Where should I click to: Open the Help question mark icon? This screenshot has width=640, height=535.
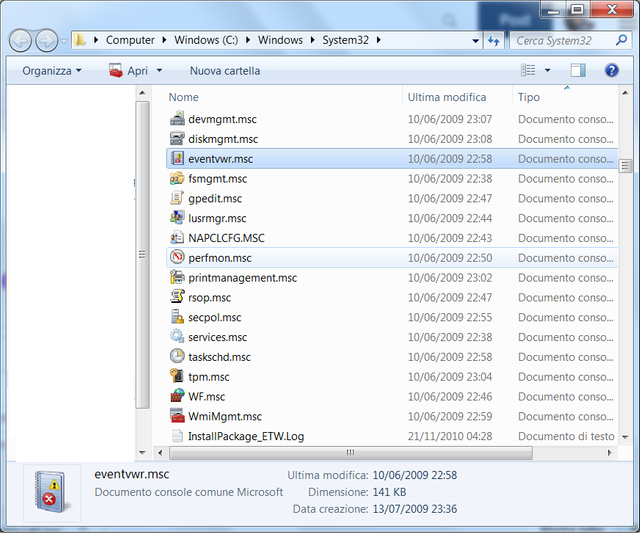tap(611, 71)
